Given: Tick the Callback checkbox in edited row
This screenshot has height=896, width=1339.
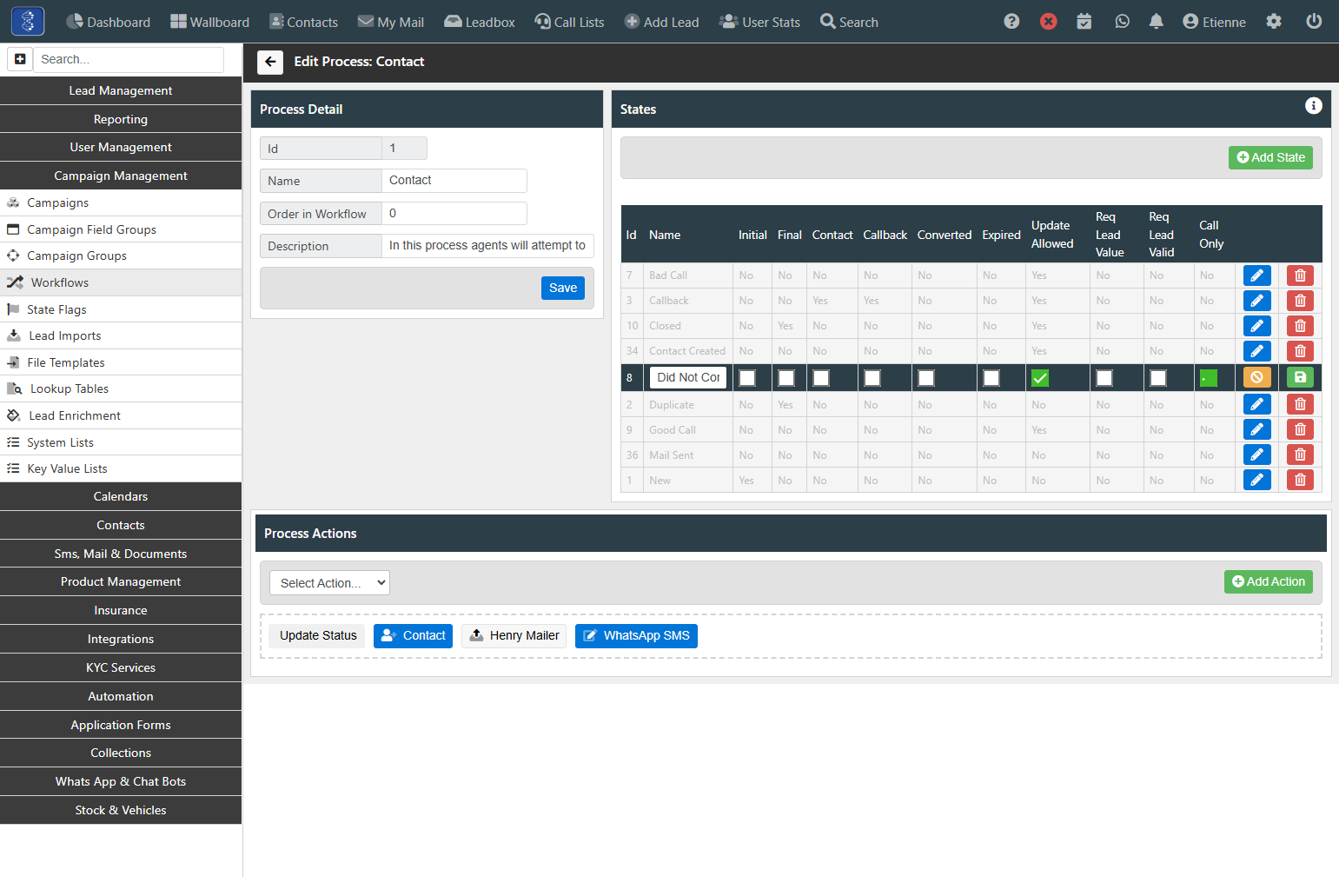Looking at the screenshot, I should pyautogui.click(x=872, y=378).
